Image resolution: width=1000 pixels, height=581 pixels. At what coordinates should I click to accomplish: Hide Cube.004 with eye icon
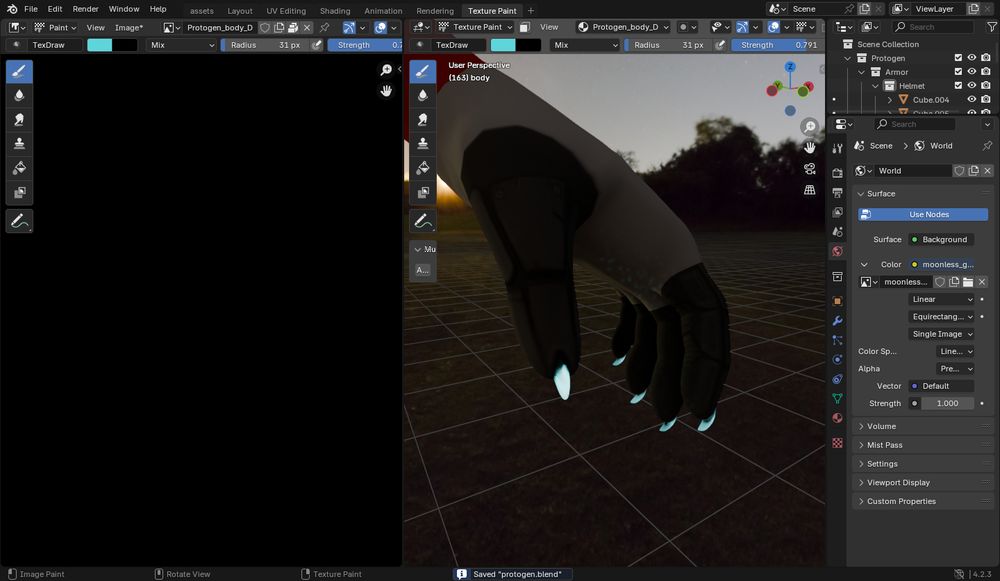(972, 99)
